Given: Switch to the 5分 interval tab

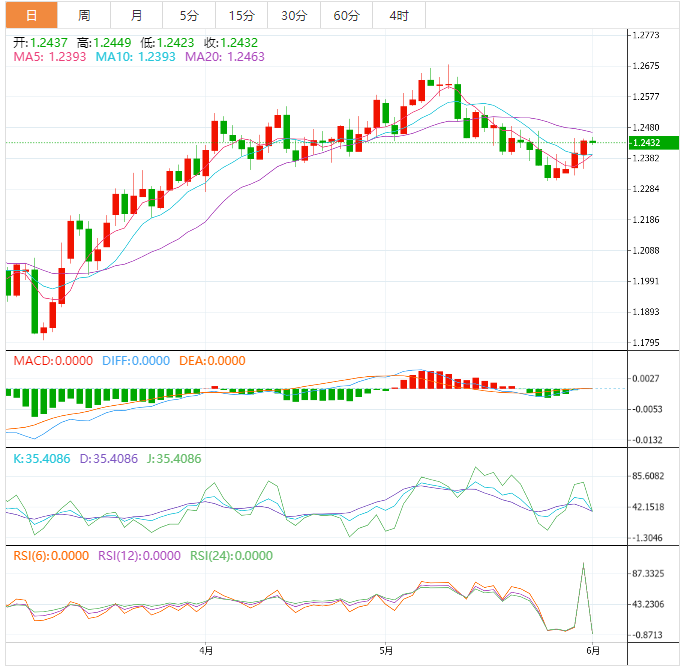Looking at the screenshot, I should [x=188, y=15].
